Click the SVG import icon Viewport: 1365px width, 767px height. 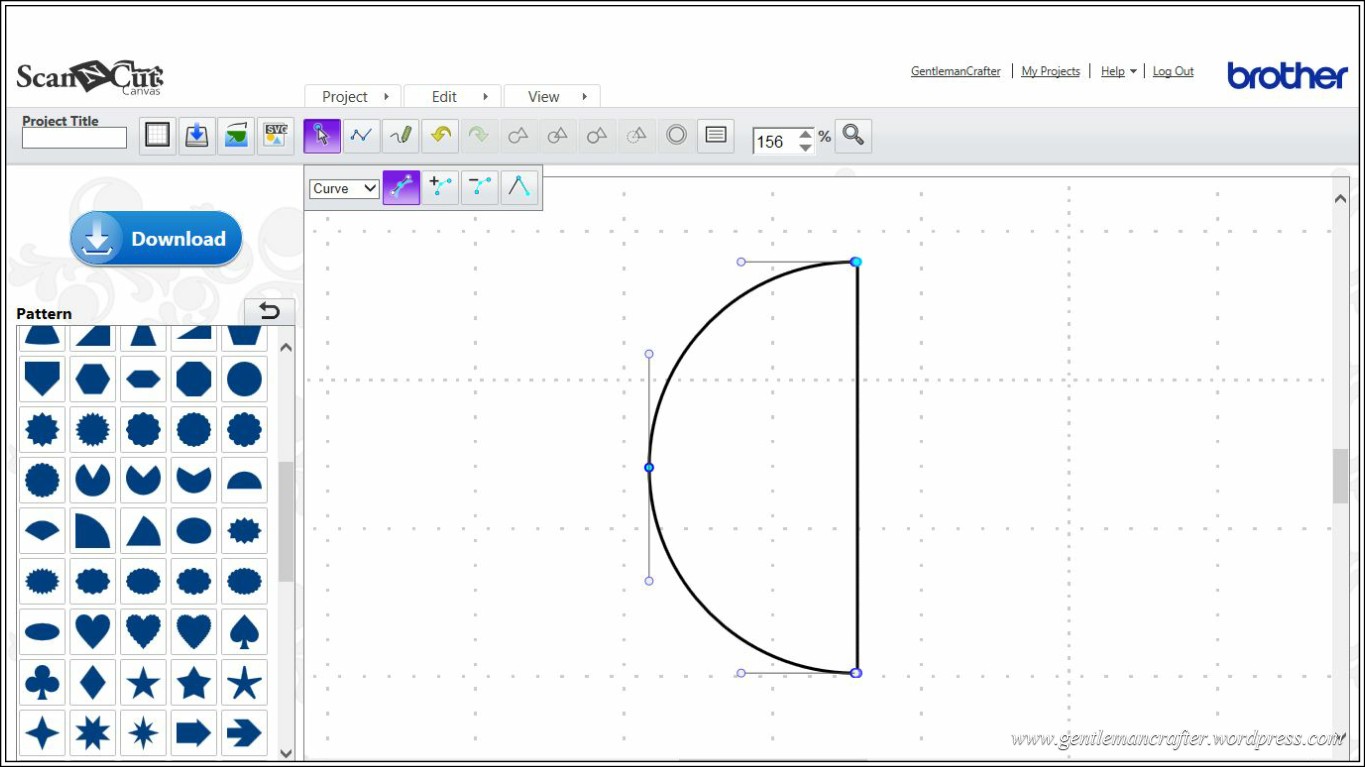pyautogui.click(x=275, y=136)
